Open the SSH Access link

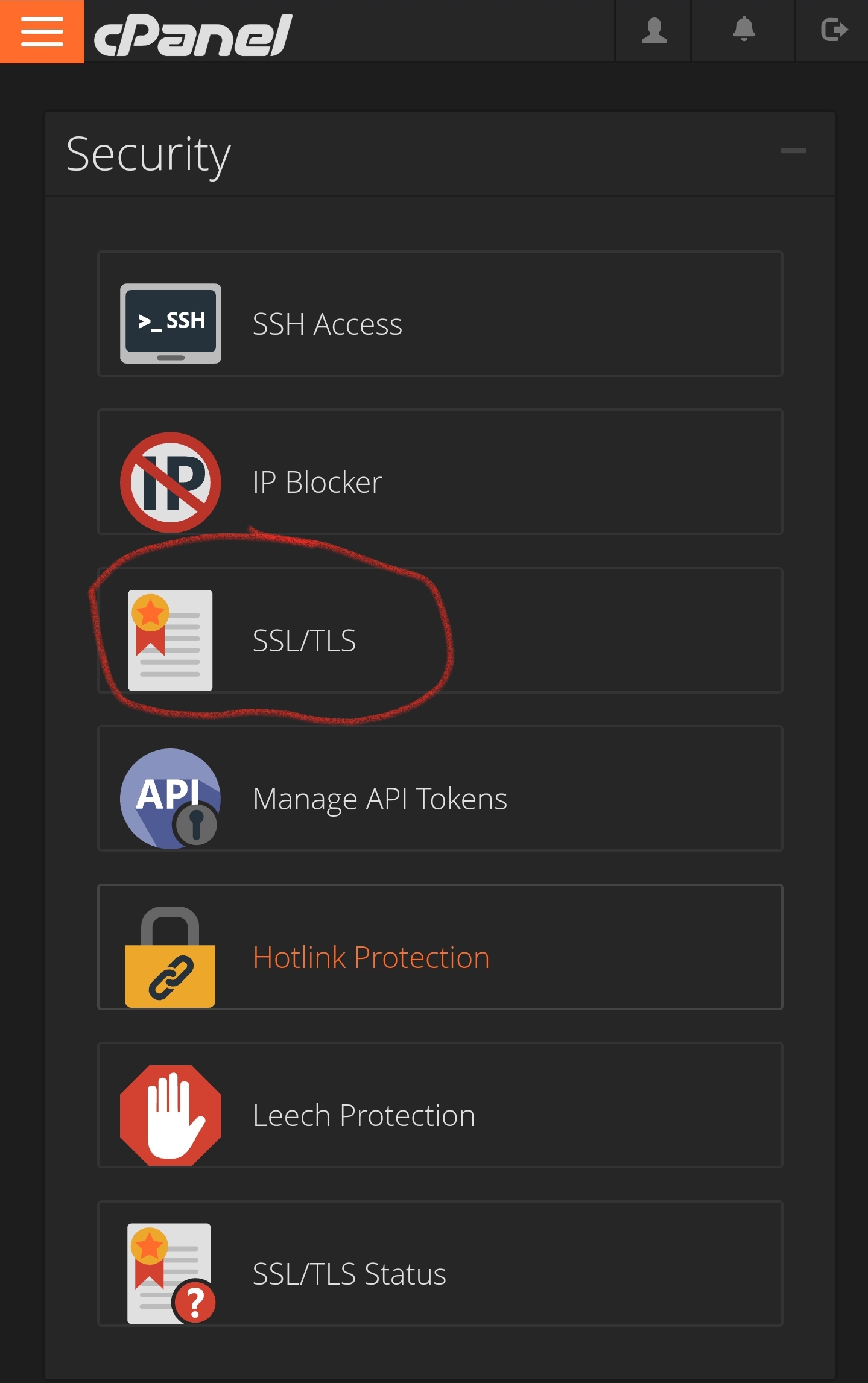pyautogui.click(x=327, y=324)
